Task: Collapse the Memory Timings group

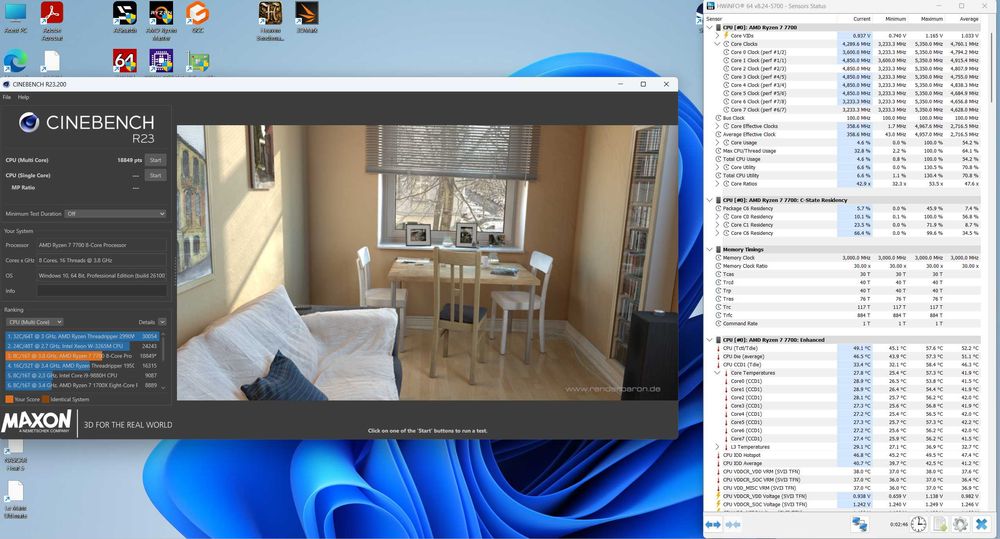Action: 710,249
